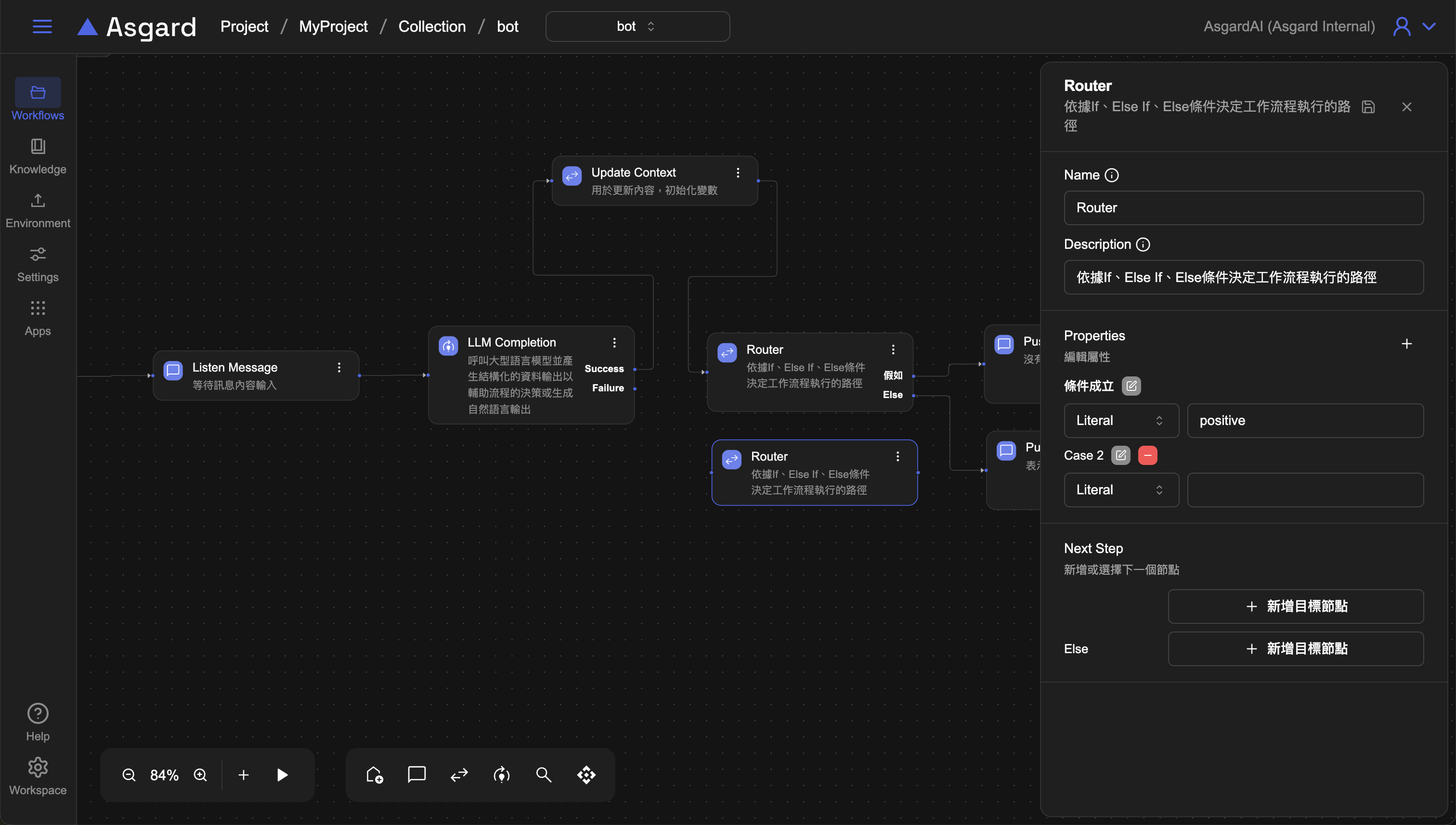The height and width of the screenshot is (825, 1456).
Task: Click the Else 新增目標節點 button
Action: (1296, 648)
